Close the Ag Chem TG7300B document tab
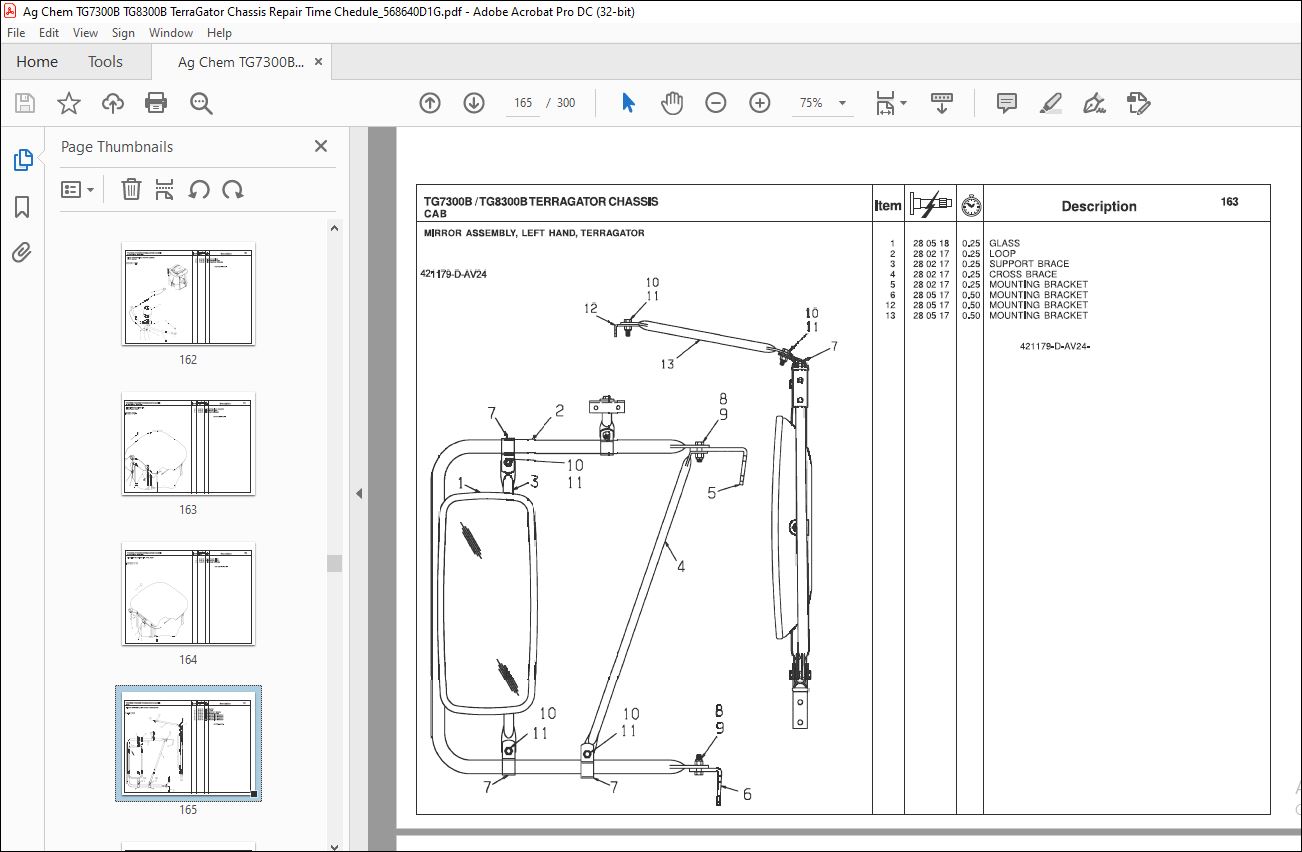 point(319,62)
